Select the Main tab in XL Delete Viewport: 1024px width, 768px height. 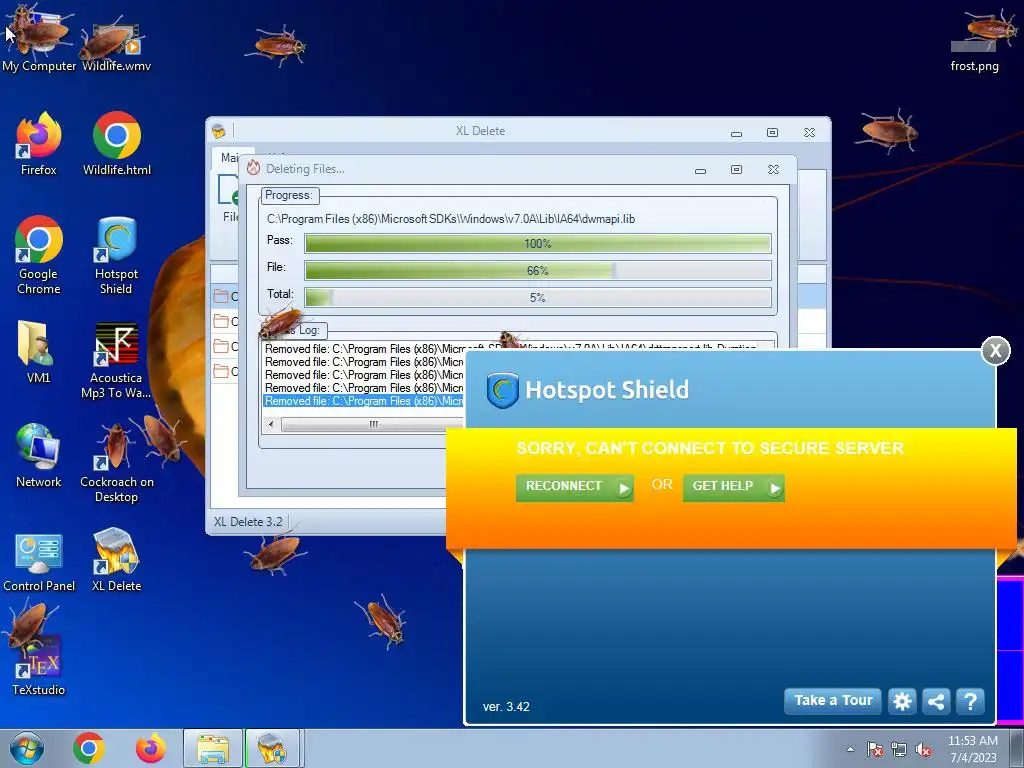[x=227, y=157]
